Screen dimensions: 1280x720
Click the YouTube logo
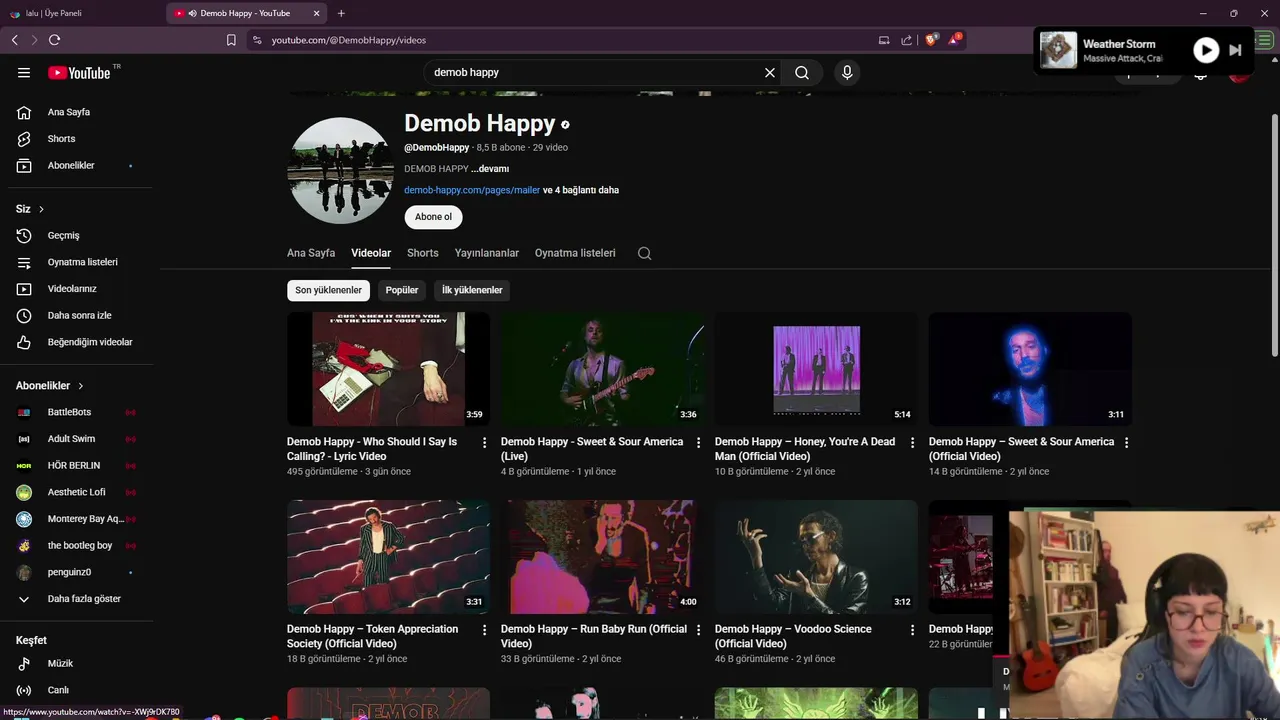click(79, 72)
